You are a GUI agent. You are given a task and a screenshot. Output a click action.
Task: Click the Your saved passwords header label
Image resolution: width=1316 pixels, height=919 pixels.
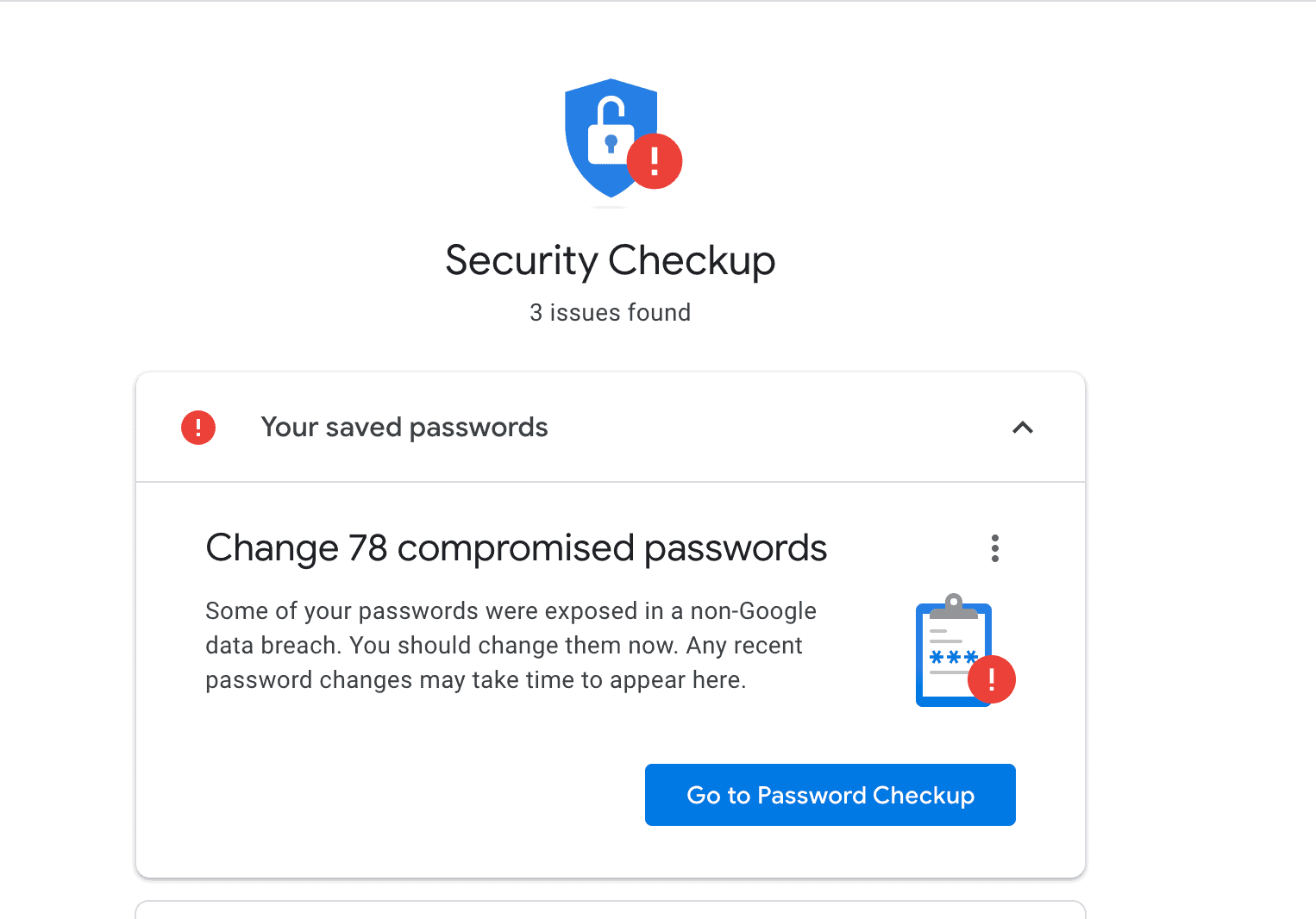(404, 428)
